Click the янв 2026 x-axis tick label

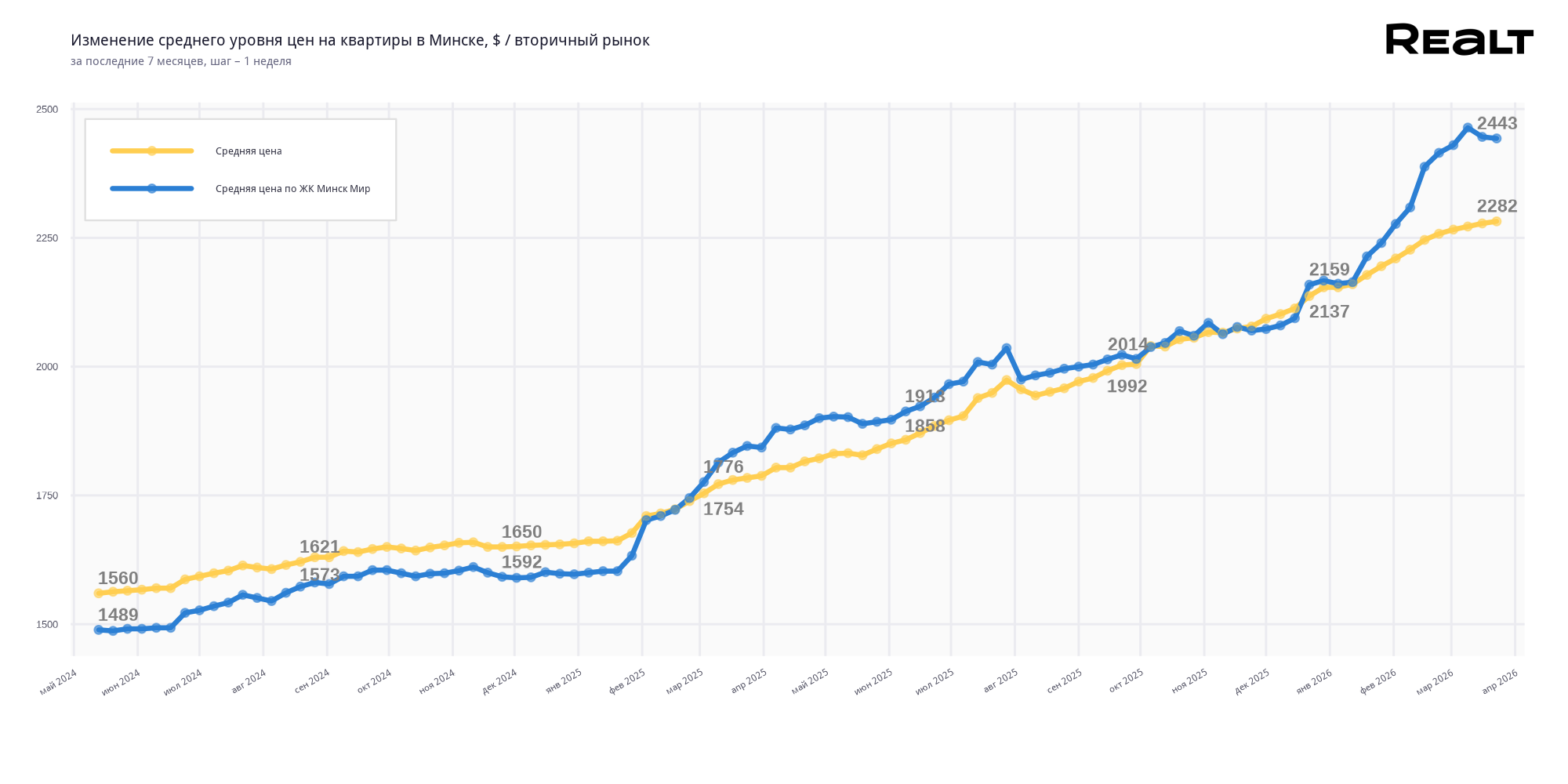[1314, 681]
